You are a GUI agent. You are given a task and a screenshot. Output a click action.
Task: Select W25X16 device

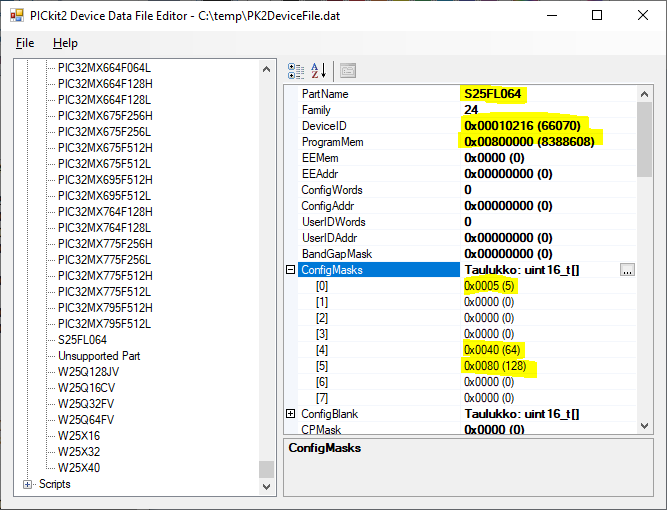(79, 436)
